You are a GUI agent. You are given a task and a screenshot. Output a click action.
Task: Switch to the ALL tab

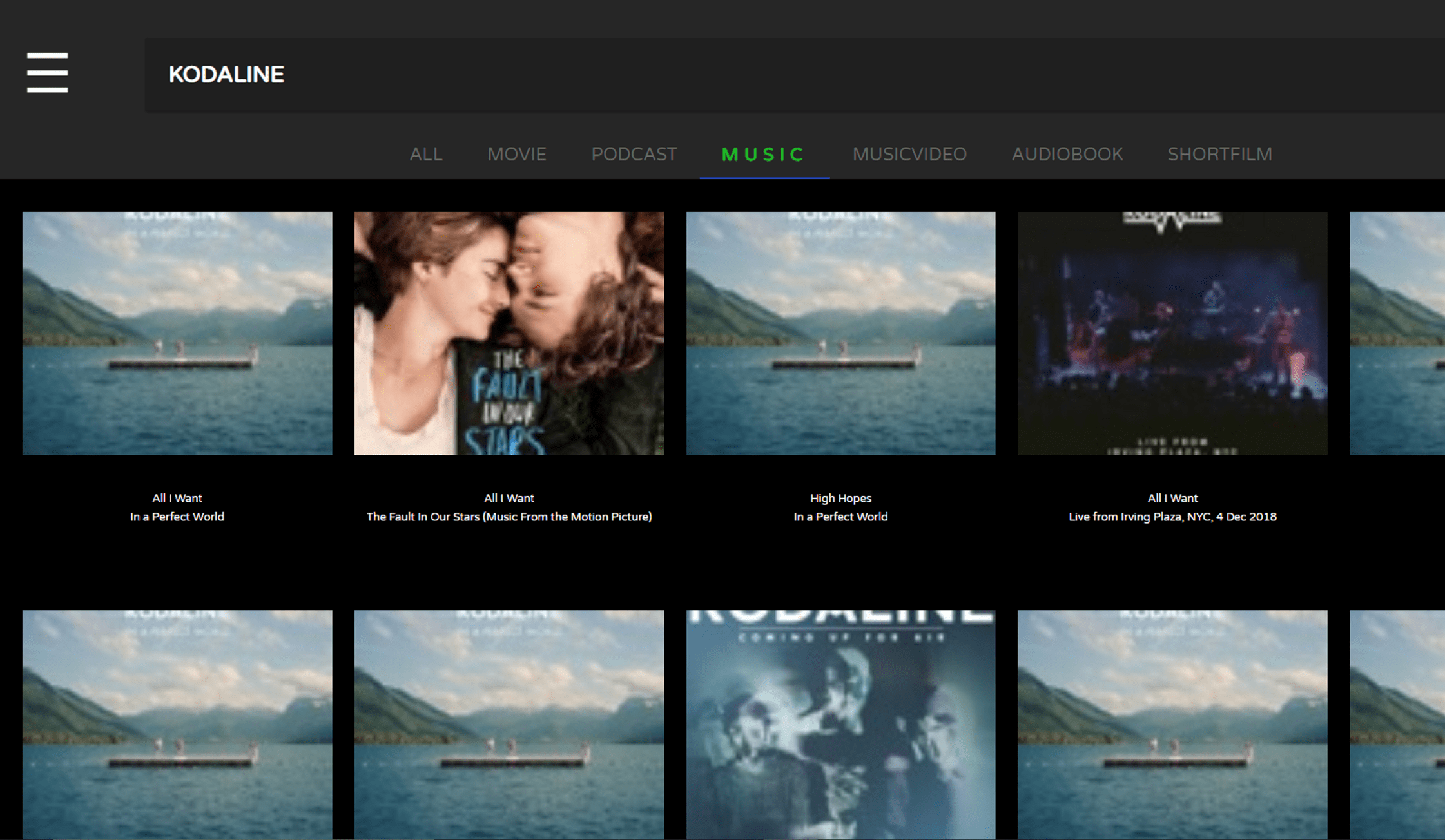(426, 154)
